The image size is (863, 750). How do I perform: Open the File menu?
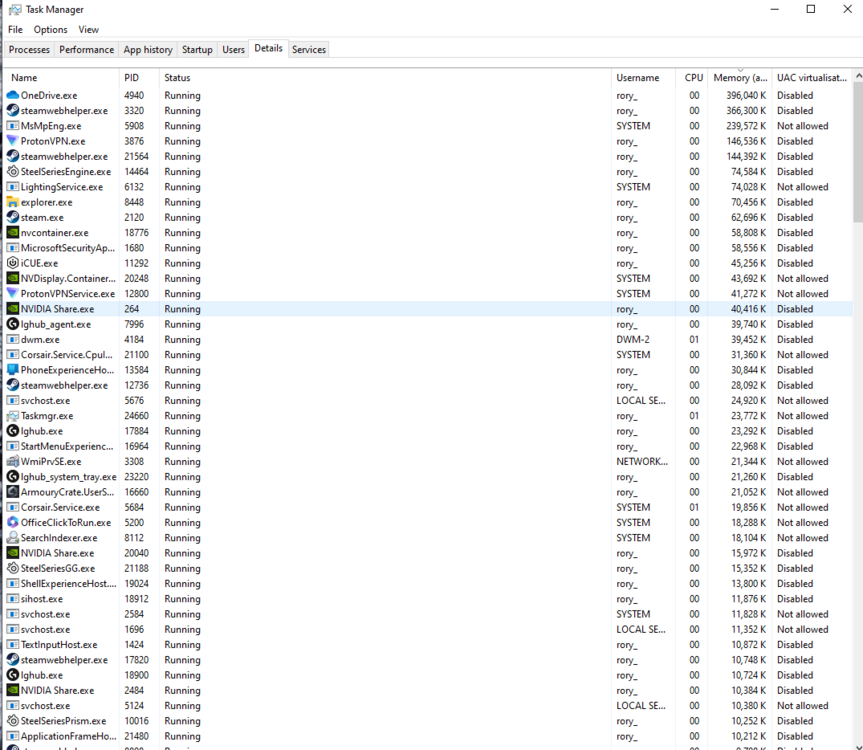[x=15, y=30]
